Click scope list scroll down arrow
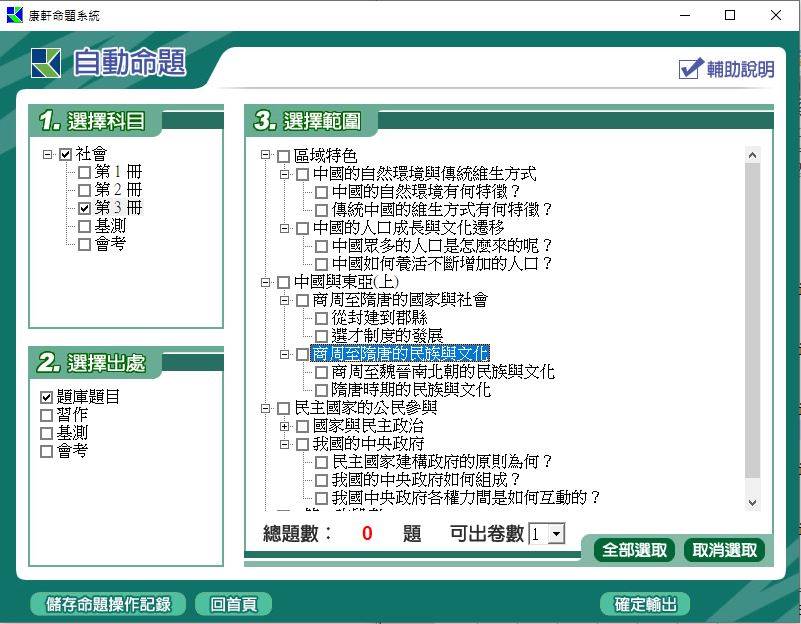 pyautogui.click(x=752, y=502)
